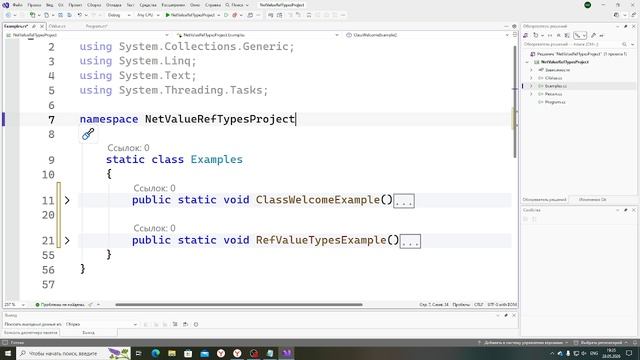Open the Расширения menu
The width and height of the screenshot is (640, 360).
pos(173,5)
